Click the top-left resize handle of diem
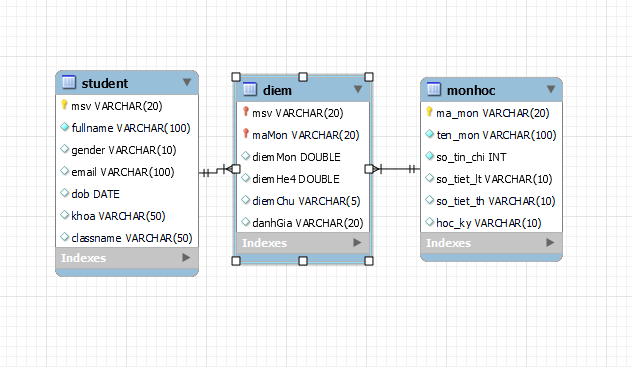 [x=236, y=77]
